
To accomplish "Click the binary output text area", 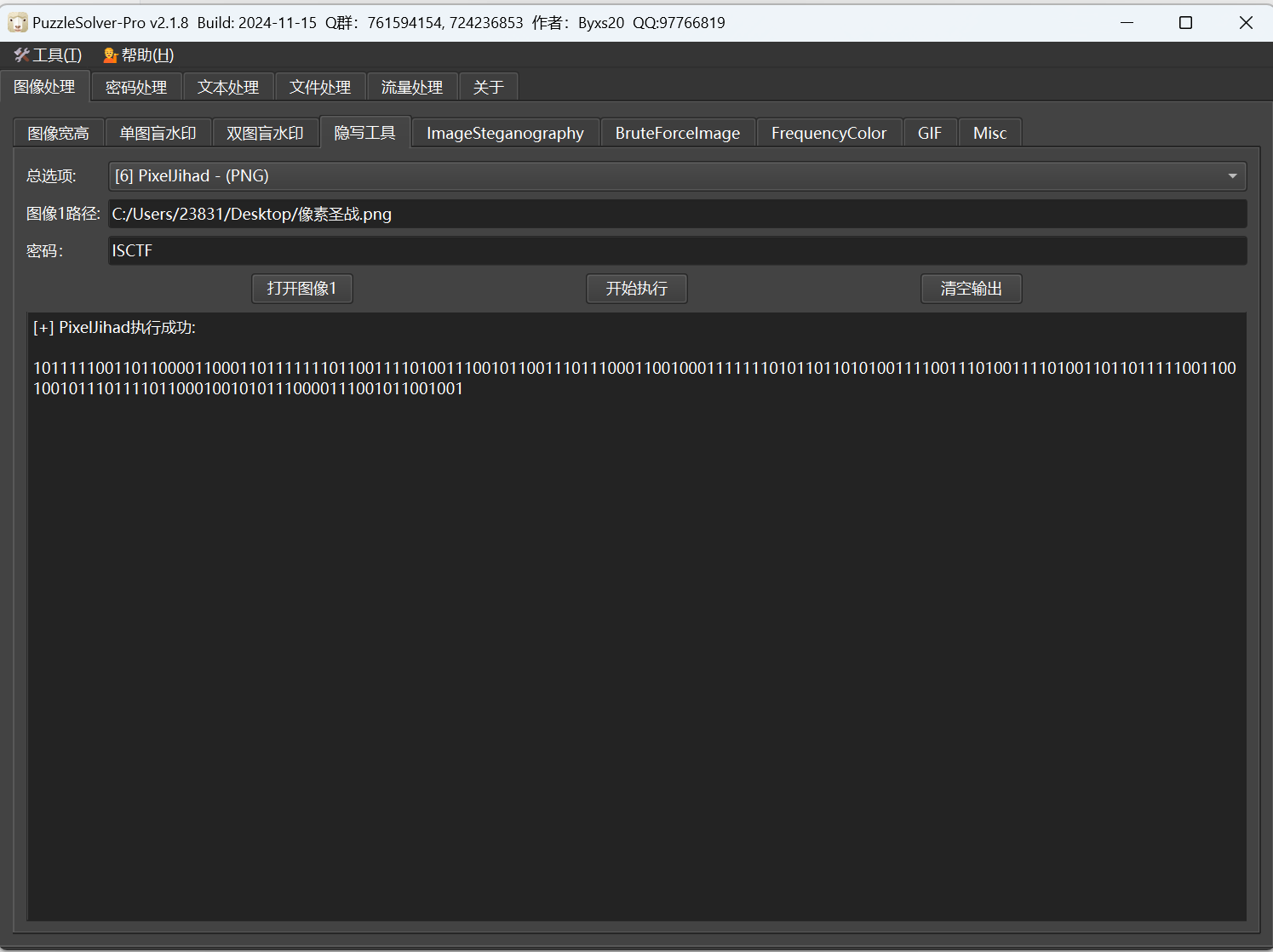I will 637,617.
